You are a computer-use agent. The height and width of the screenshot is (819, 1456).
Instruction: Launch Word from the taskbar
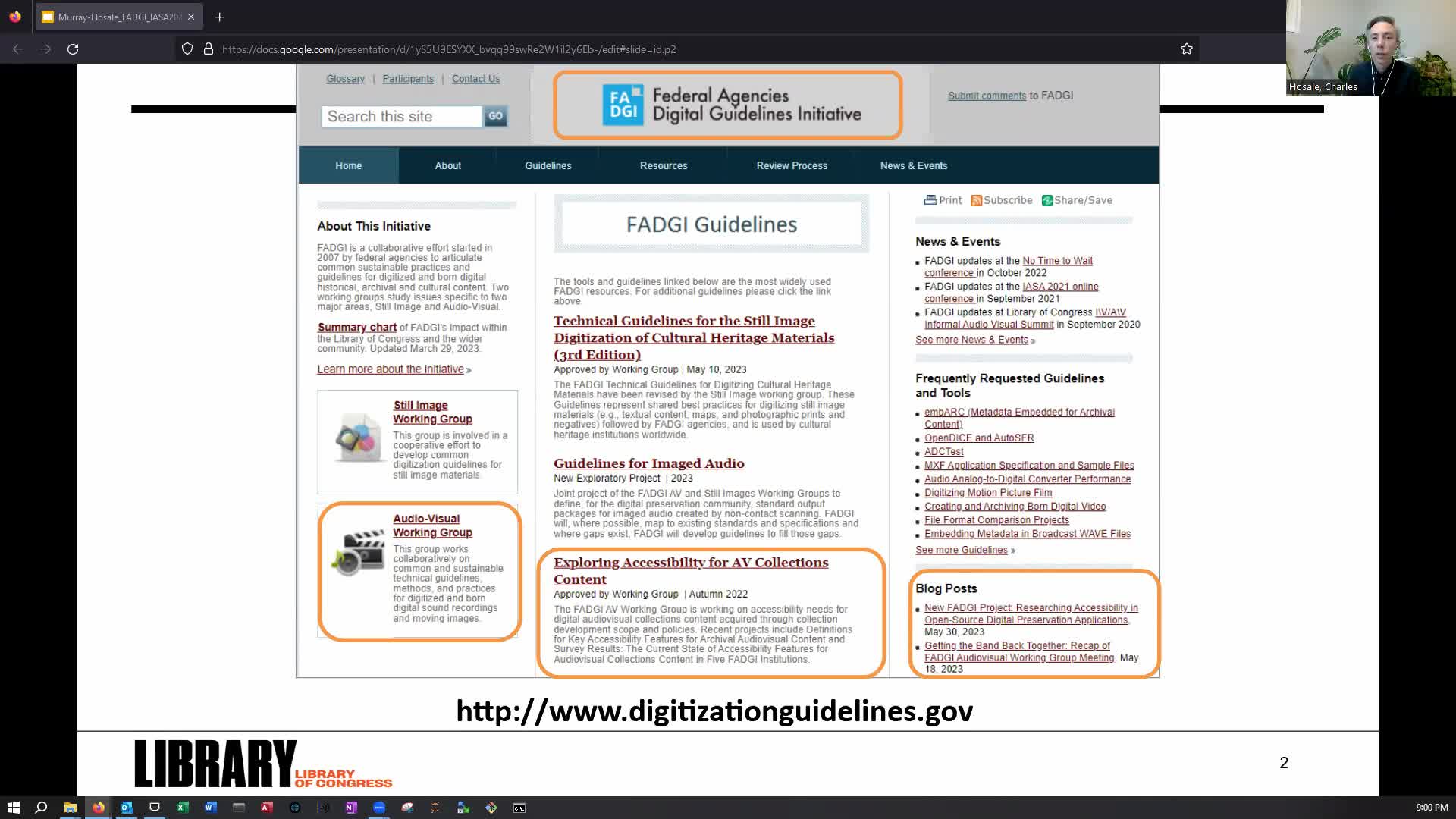point(210,808)
